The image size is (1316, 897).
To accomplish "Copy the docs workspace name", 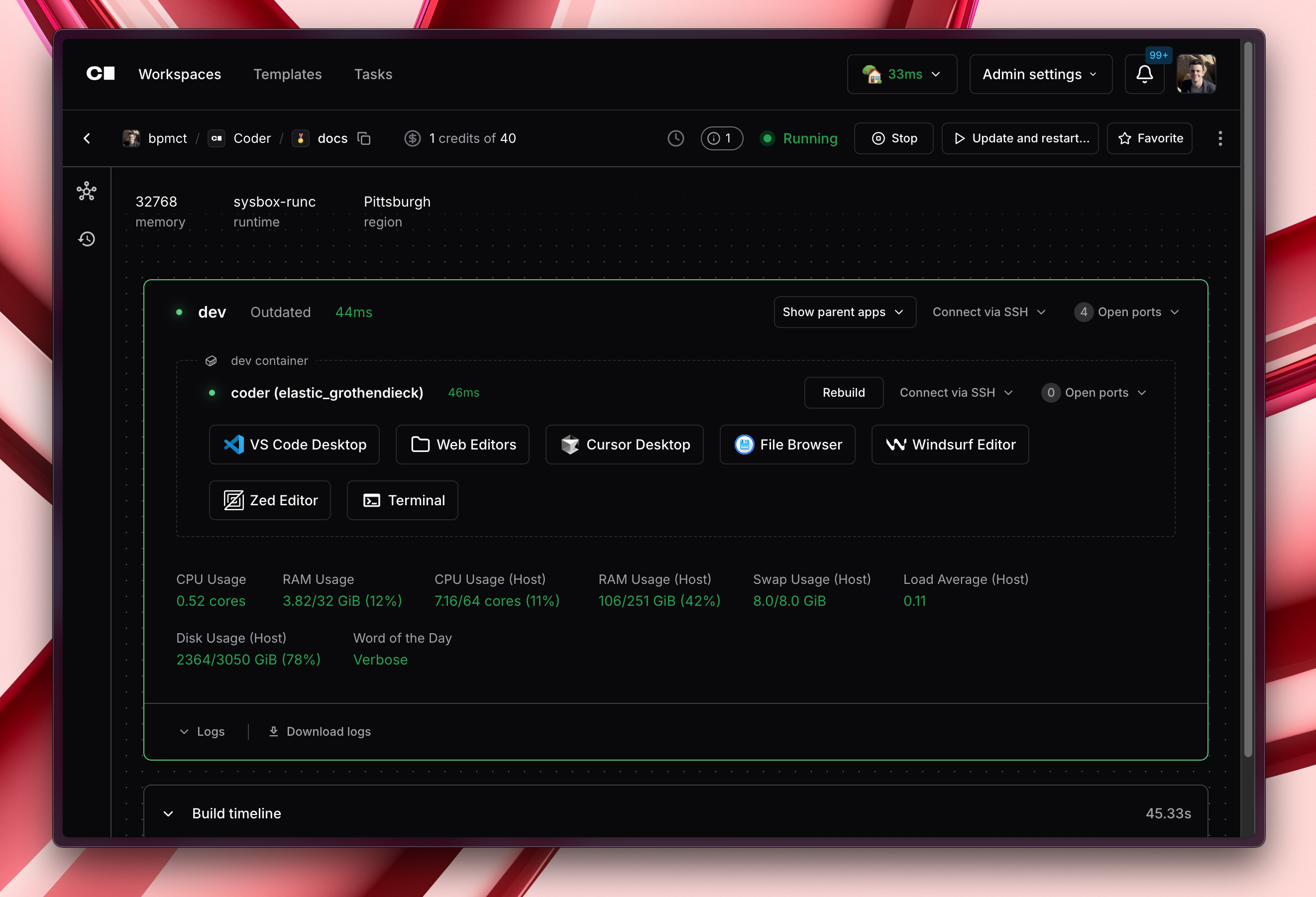I will coord(364,138).
